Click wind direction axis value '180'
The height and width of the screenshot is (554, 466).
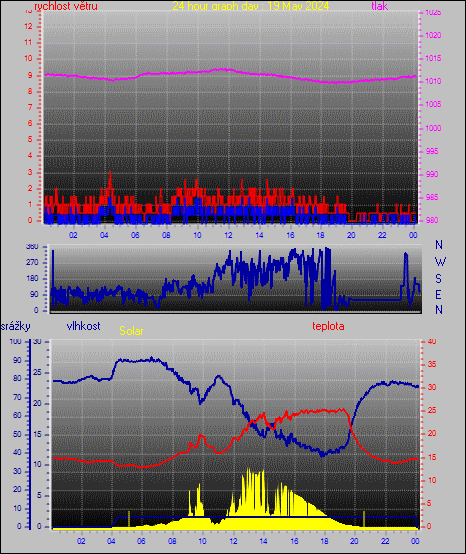tap(32, 278)
